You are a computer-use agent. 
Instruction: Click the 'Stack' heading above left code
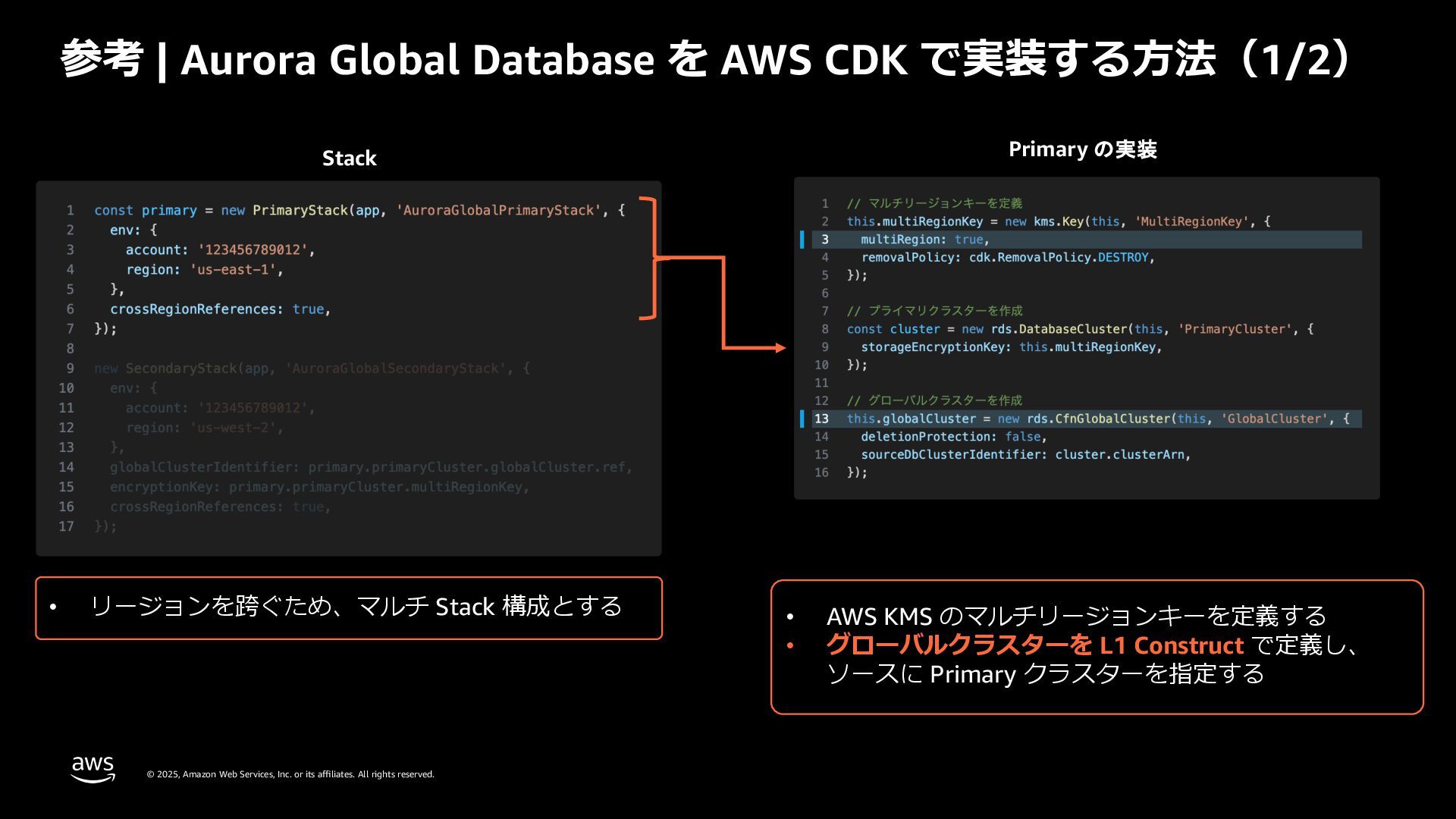349,158
